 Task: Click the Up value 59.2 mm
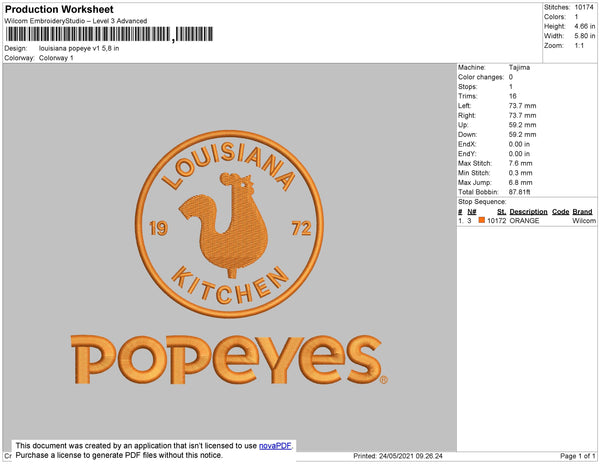point(522,125)
